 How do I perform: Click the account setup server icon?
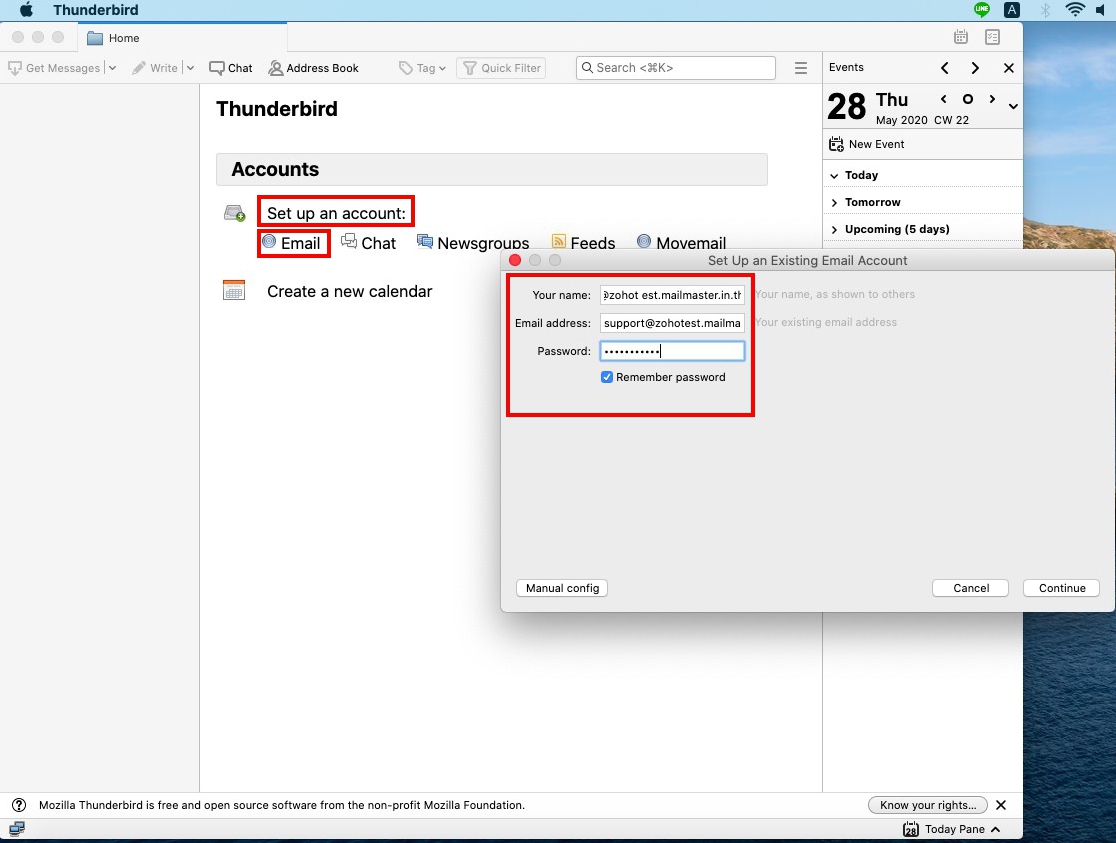pos(235,213)
